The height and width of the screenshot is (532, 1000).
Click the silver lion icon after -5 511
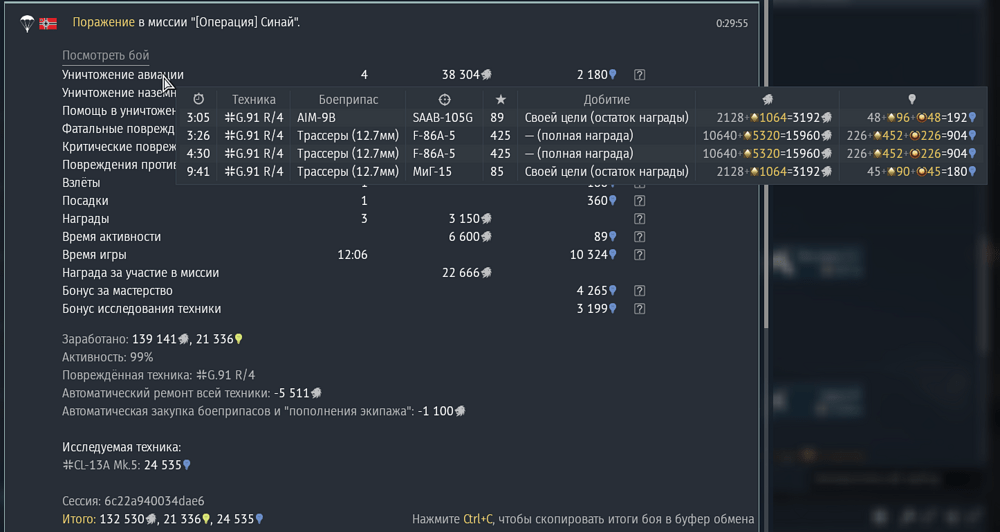click(317, 393)
